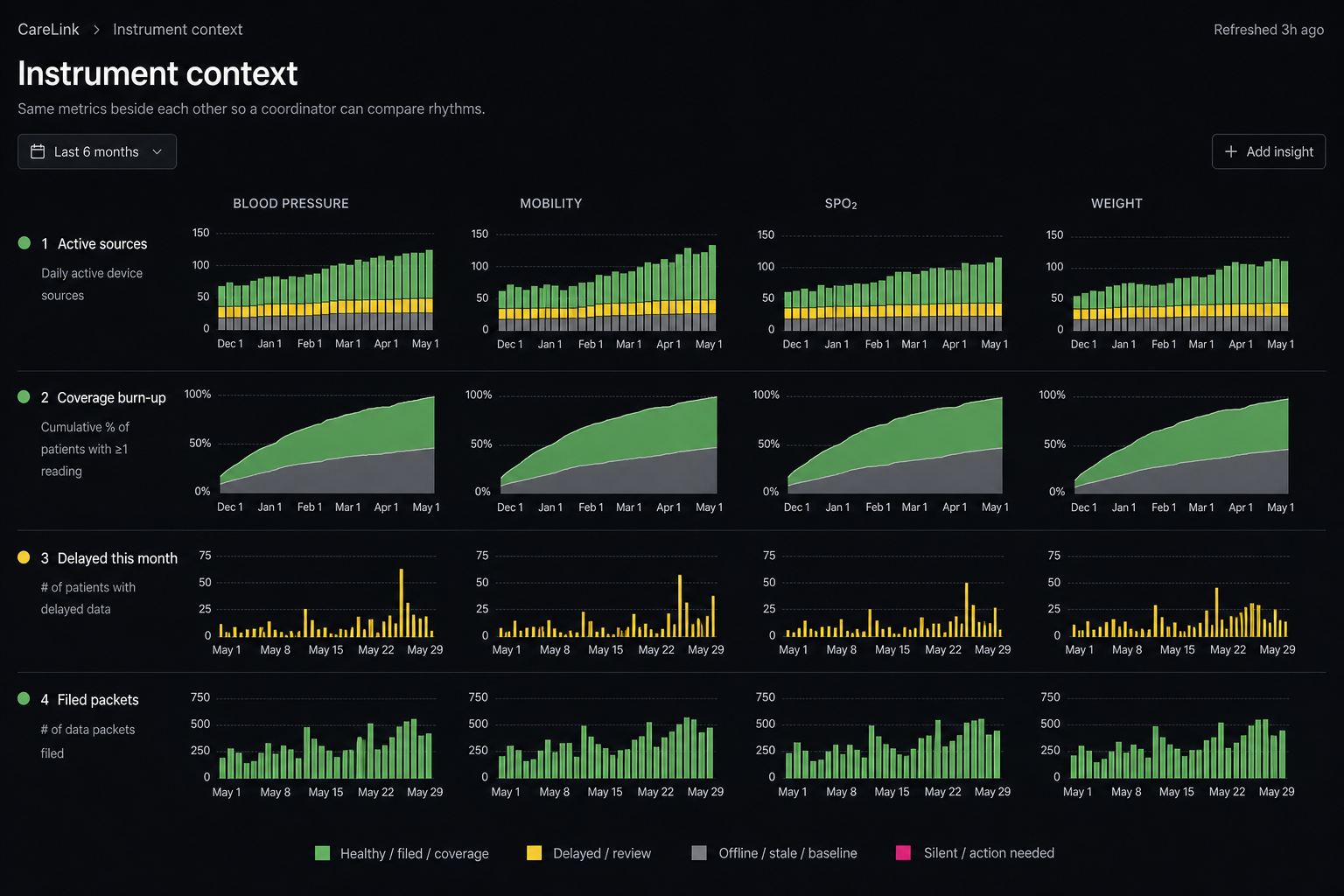
Task: Click the pink Silent legend swatch
Action: [904, 853]
